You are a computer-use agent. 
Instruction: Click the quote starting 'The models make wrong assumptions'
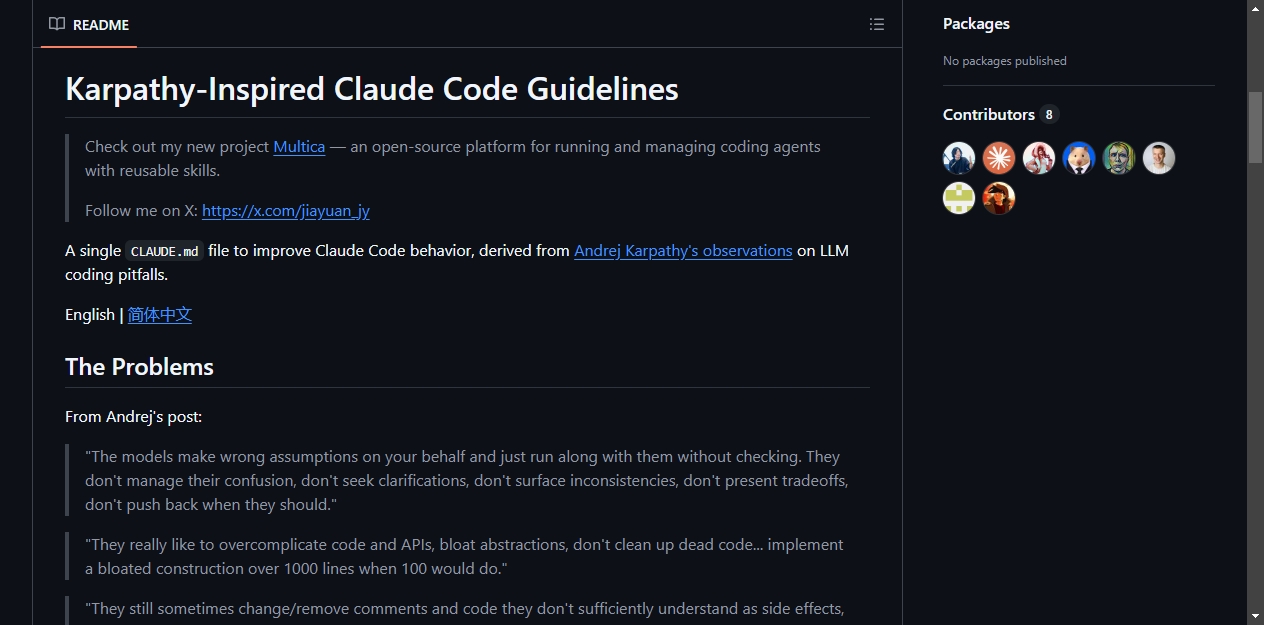click(467, 480)
